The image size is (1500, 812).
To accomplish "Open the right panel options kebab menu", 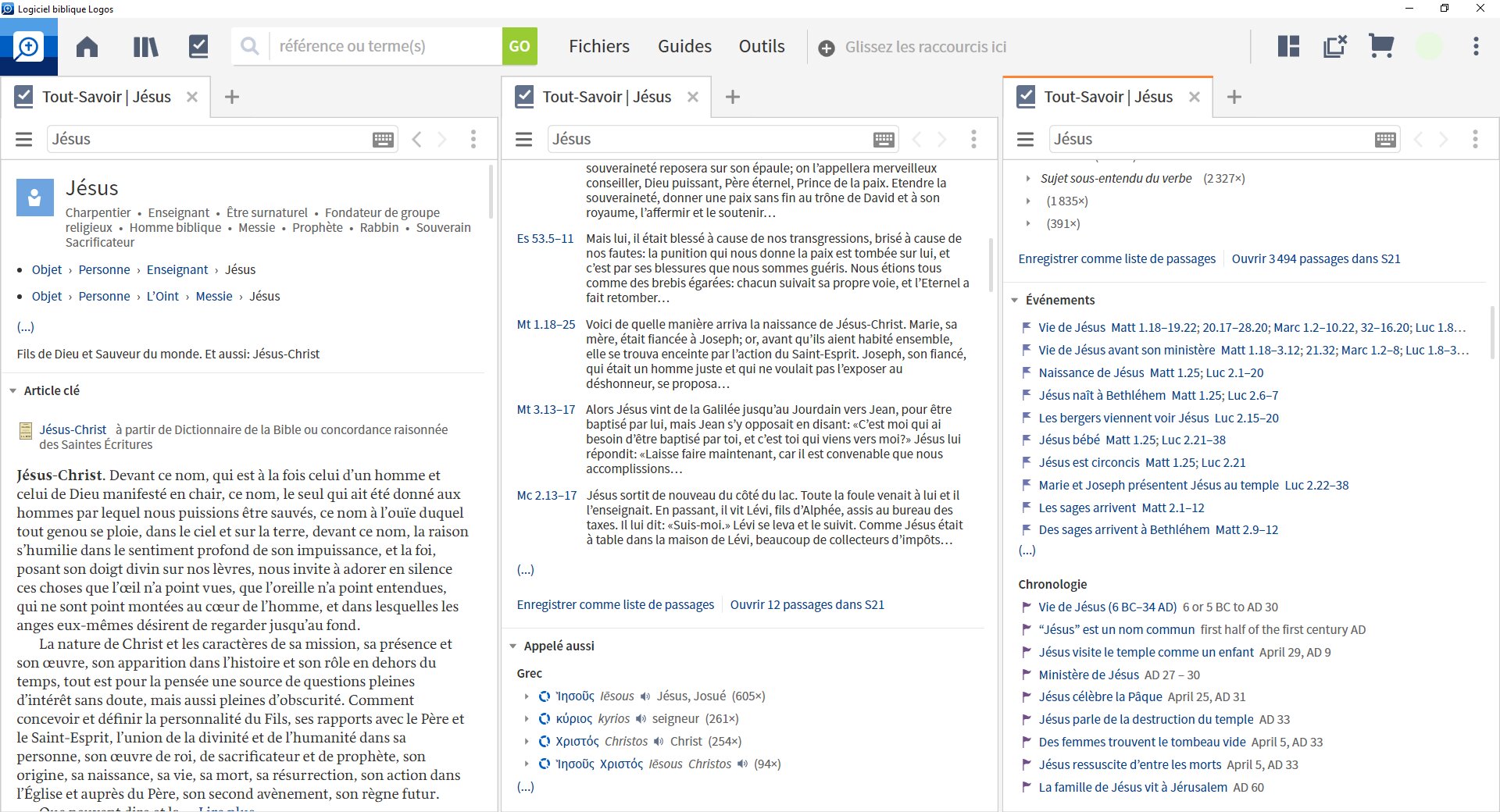I will click(1475, 139).
